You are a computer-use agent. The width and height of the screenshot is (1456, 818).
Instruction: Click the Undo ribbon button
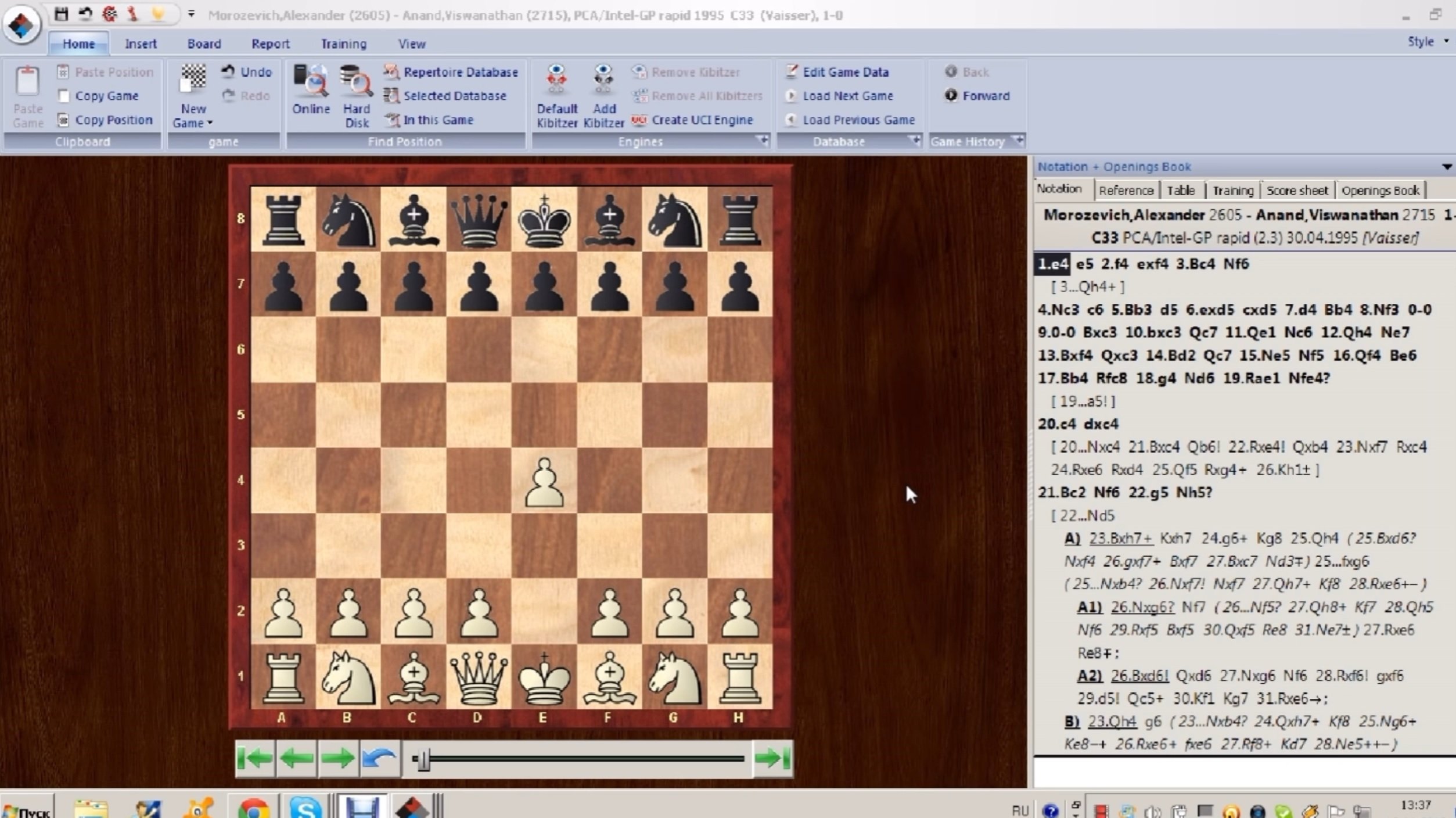pos(246,72)
